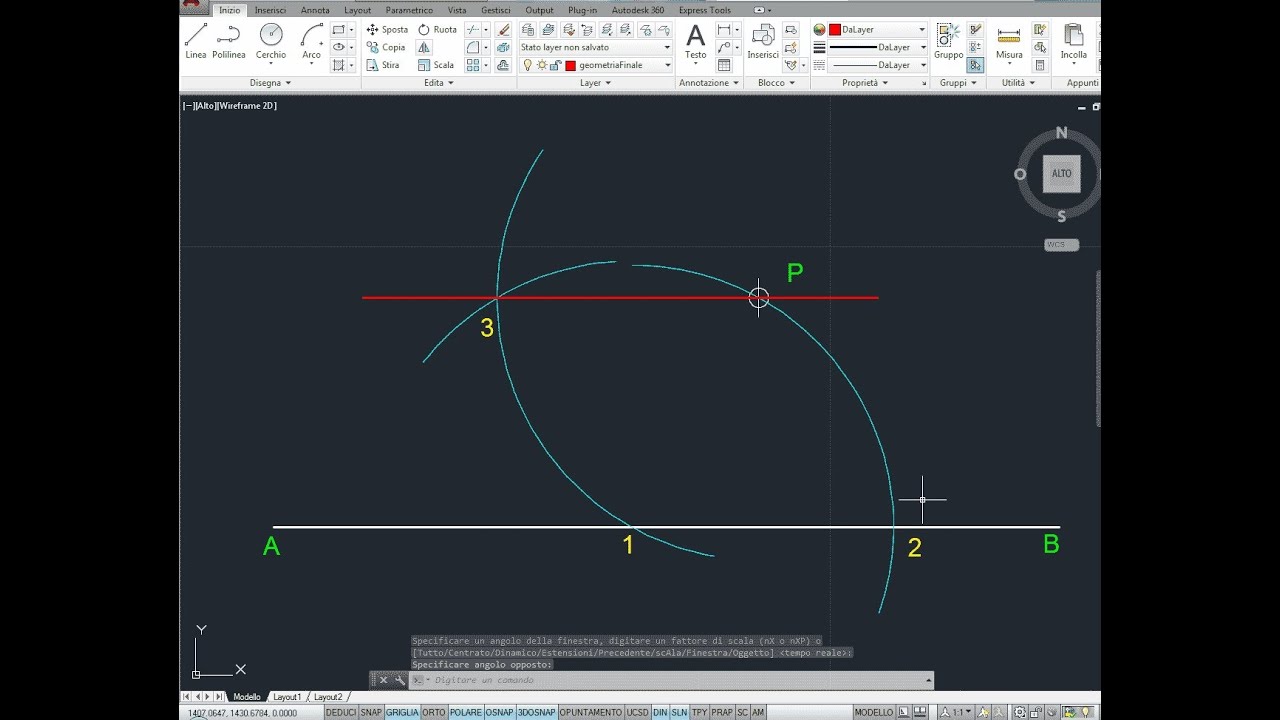Toggle DIN dynamic input

click(x=660, y=712)
